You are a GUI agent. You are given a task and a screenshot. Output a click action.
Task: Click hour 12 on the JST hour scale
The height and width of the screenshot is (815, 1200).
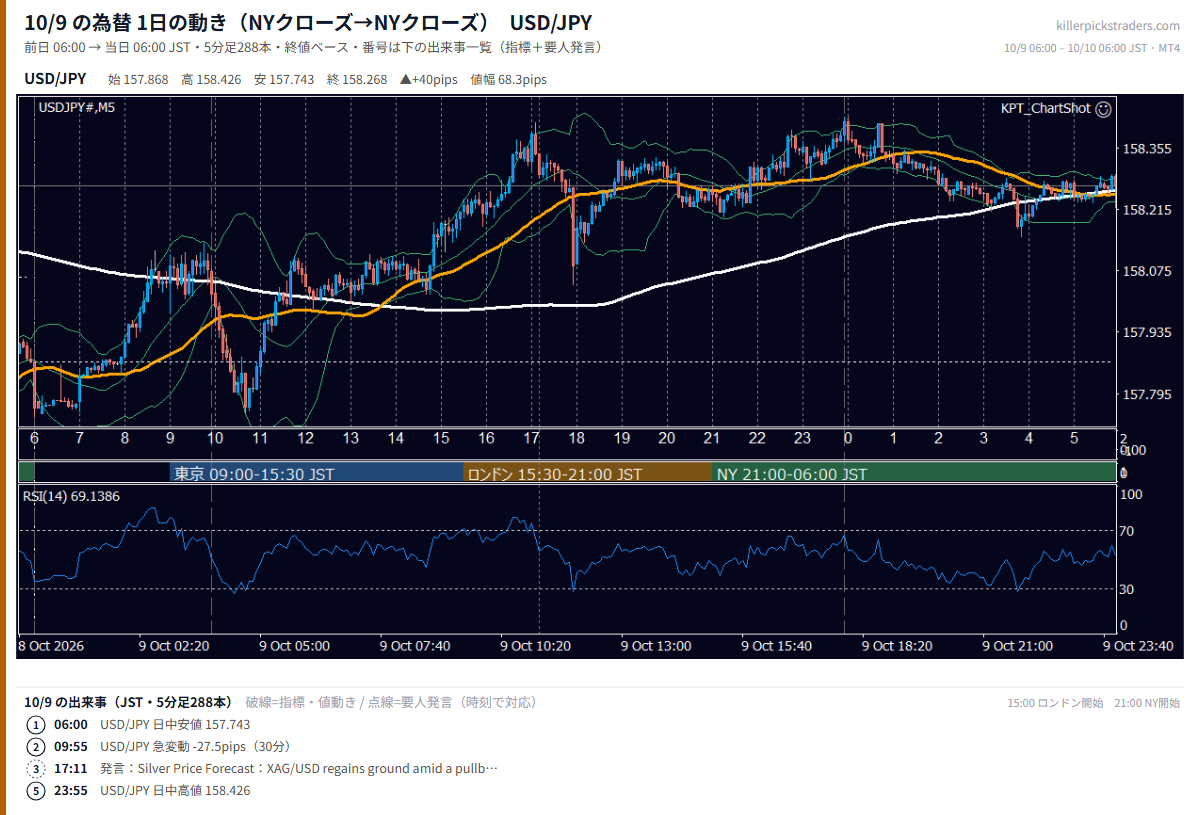[x=305, y=439]
